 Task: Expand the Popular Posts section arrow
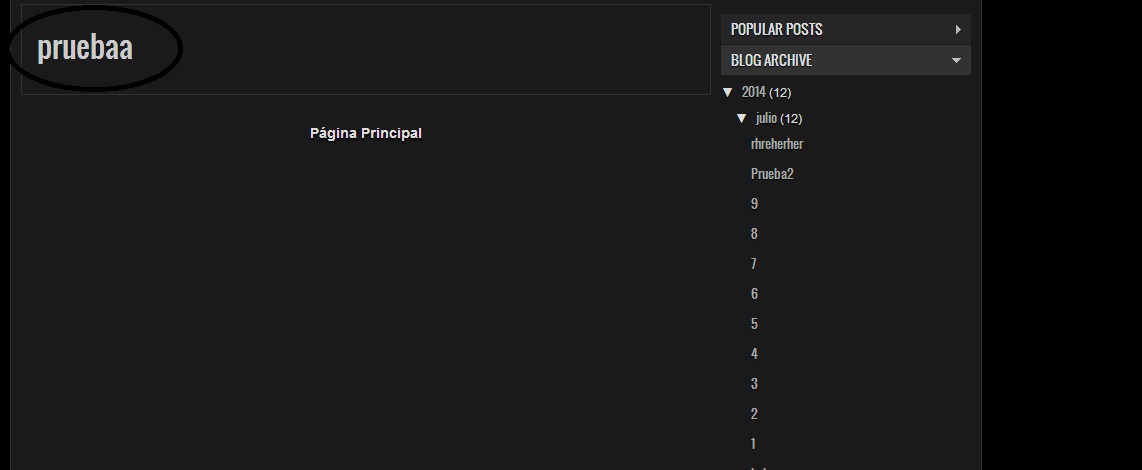[958, 30]
